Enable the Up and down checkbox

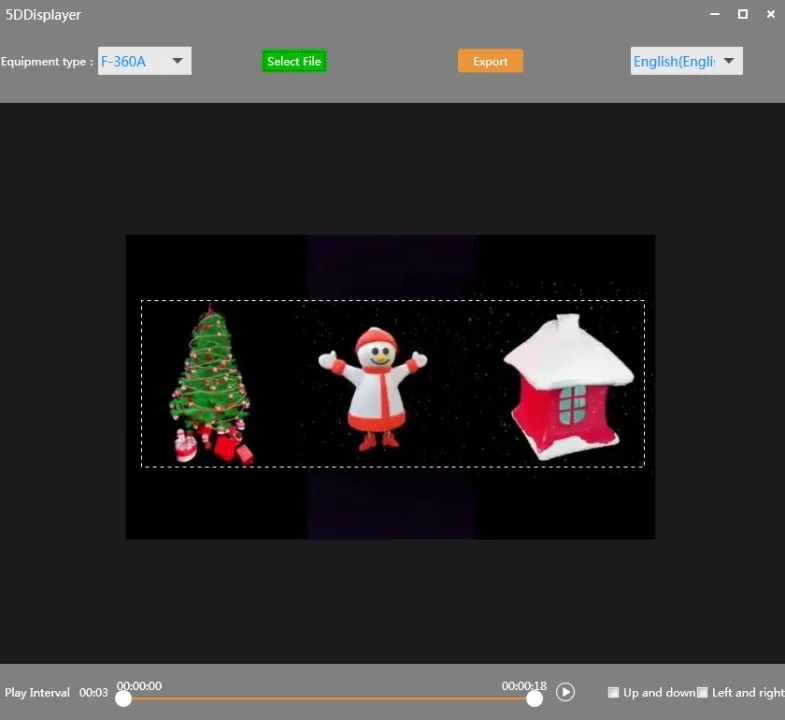[614, 692]
